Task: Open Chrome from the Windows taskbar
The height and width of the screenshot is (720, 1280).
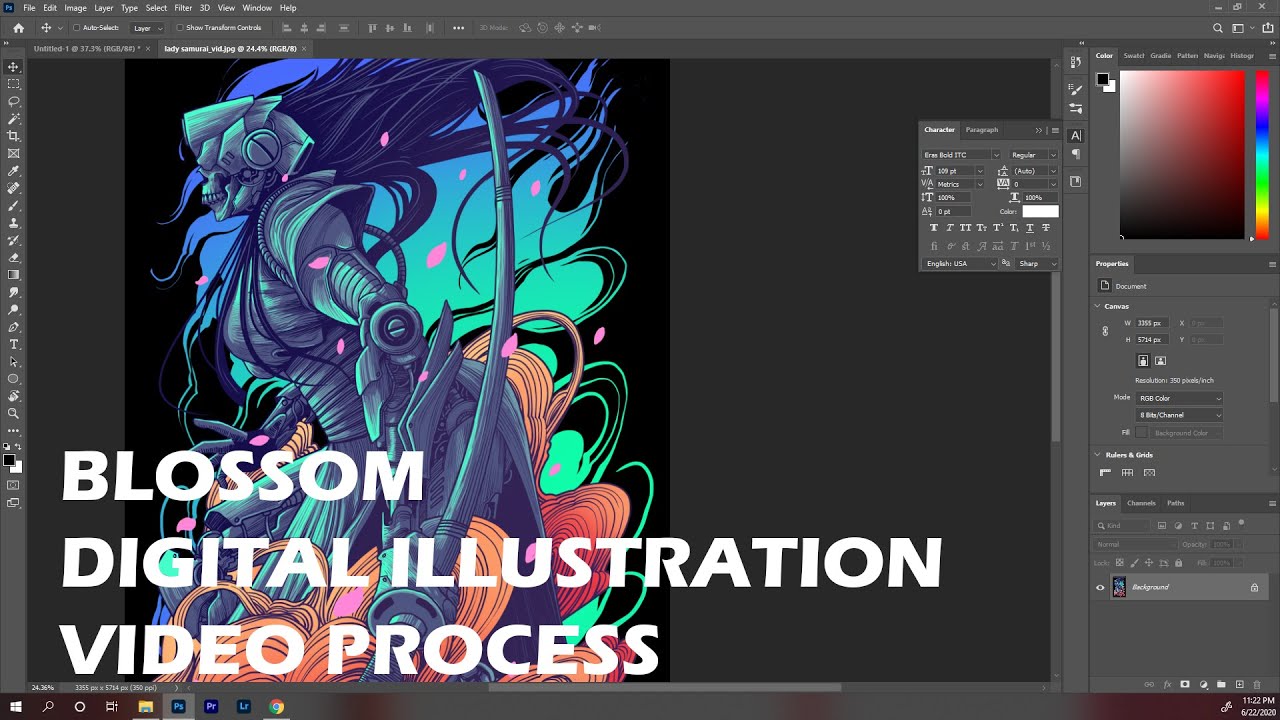Action: [x=276, y=706]
